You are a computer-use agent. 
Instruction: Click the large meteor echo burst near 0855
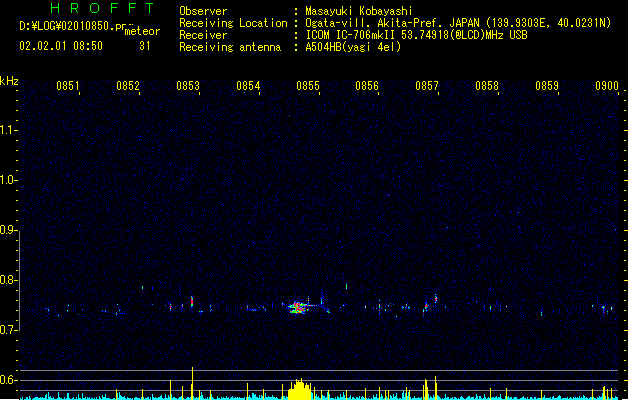click(x=297, y=307)
